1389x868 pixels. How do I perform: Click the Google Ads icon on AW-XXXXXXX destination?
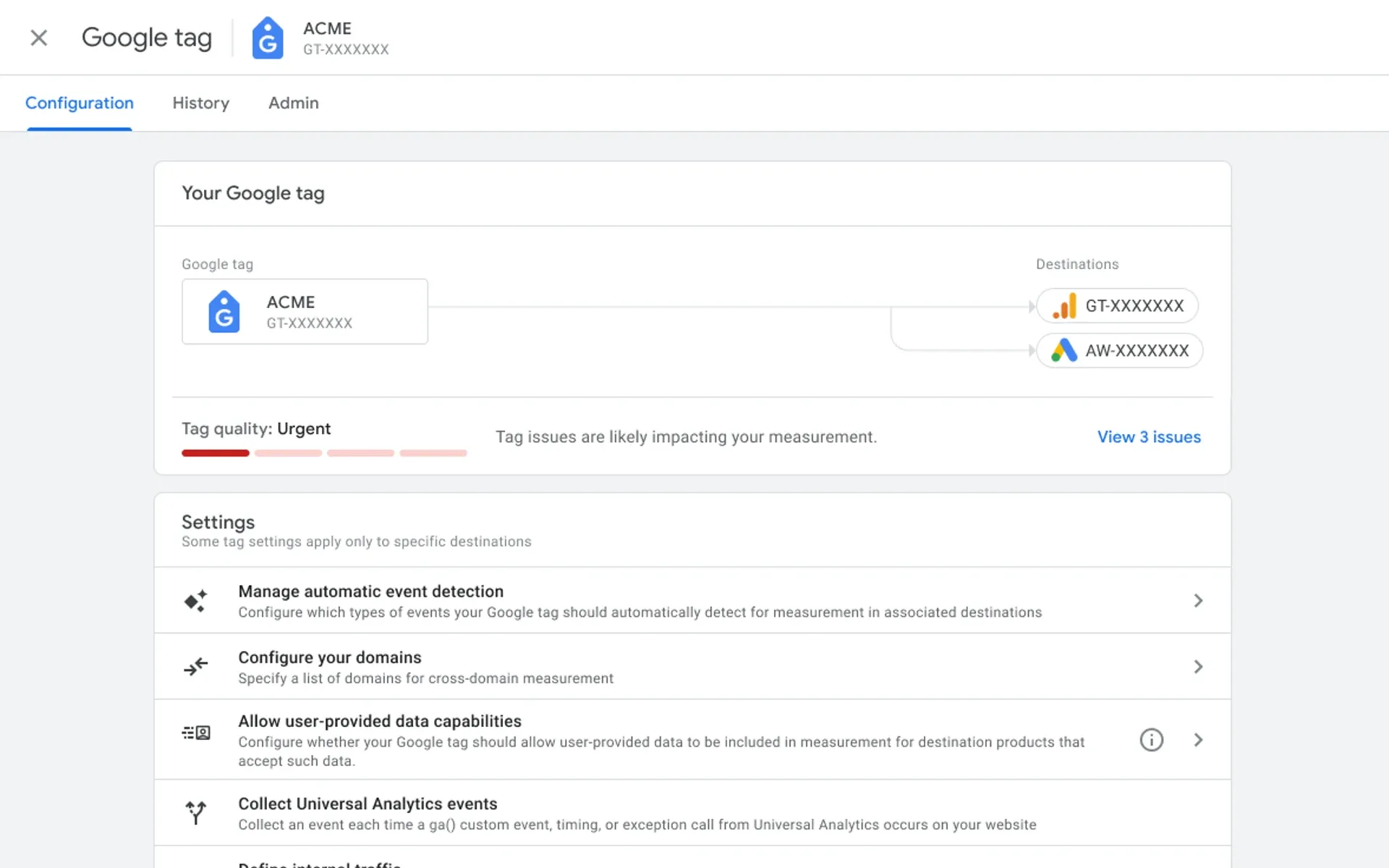coord(1063,351)
